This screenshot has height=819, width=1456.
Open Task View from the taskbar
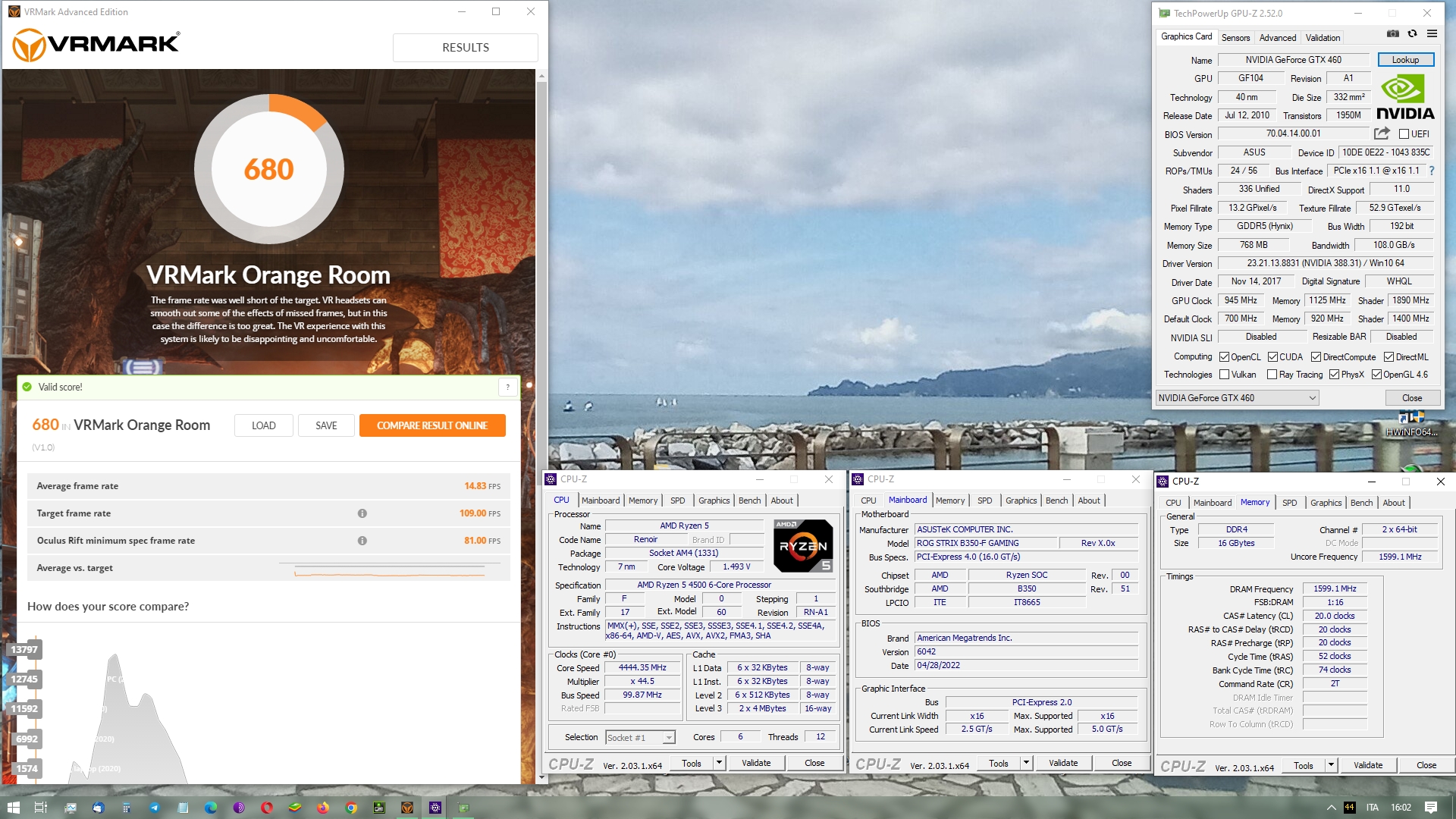click(x=41, y=808)
